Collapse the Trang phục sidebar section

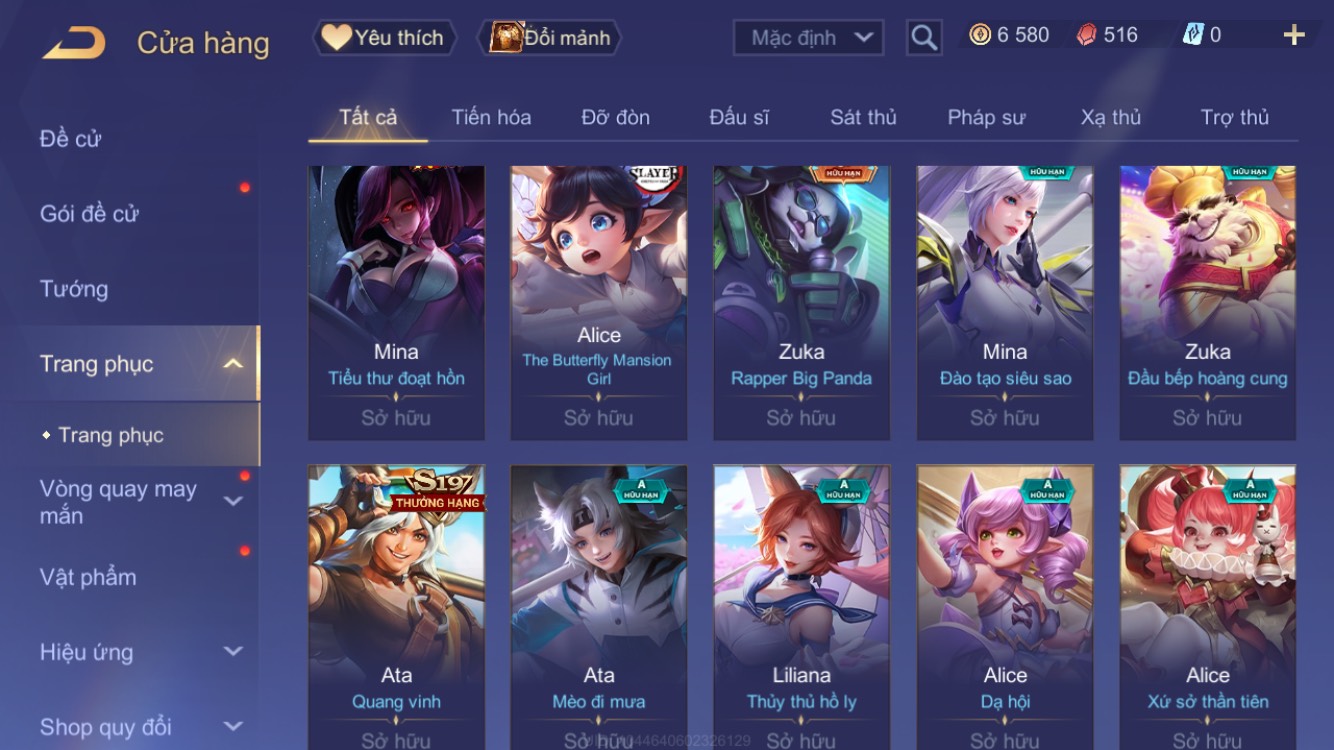[232, 364]
